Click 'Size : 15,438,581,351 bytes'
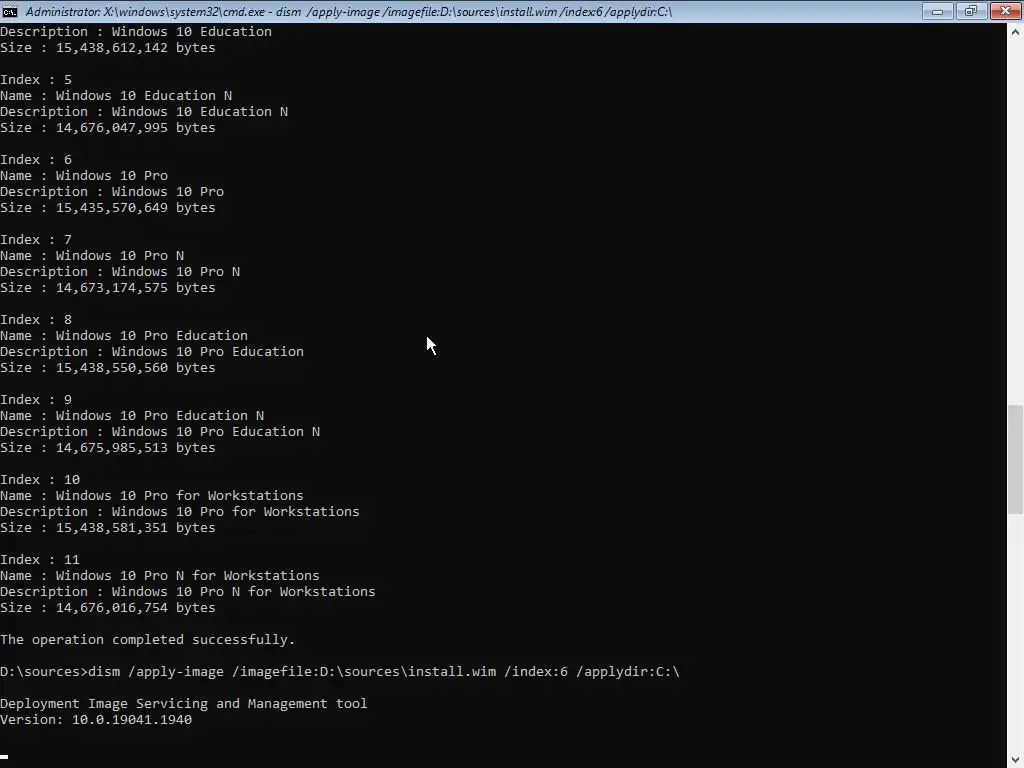 pos(108,528)
